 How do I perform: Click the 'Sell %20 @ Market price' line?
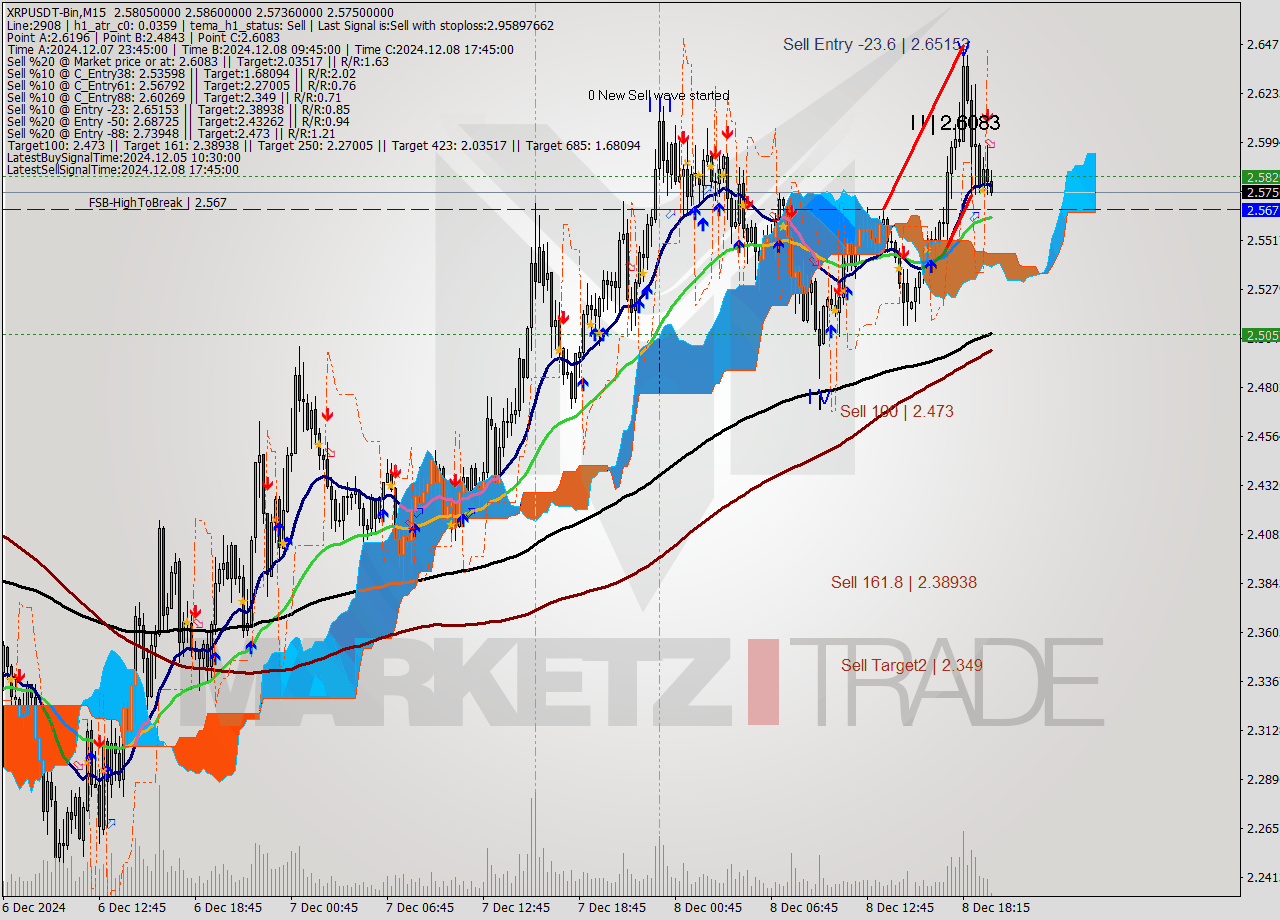(x=197, y=61)
